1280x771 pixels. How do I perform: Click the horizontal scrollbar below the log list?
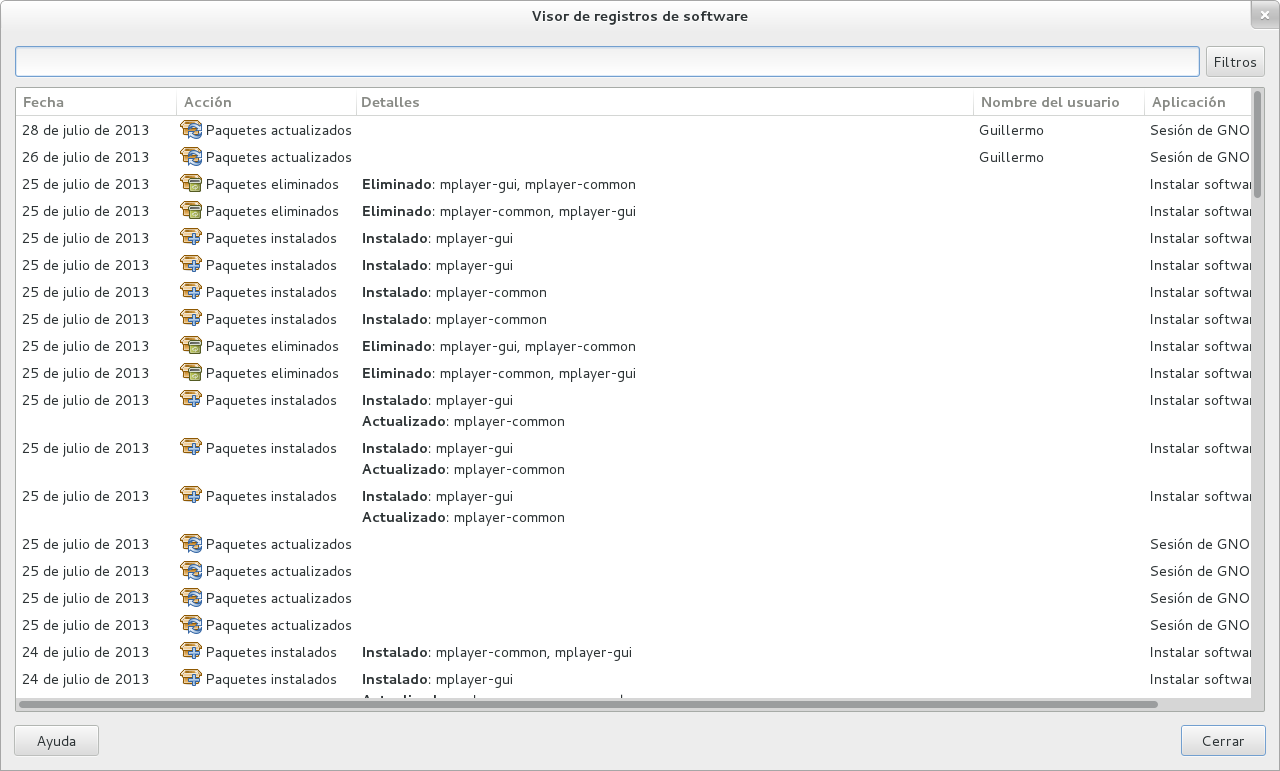[x=588, y=704]
